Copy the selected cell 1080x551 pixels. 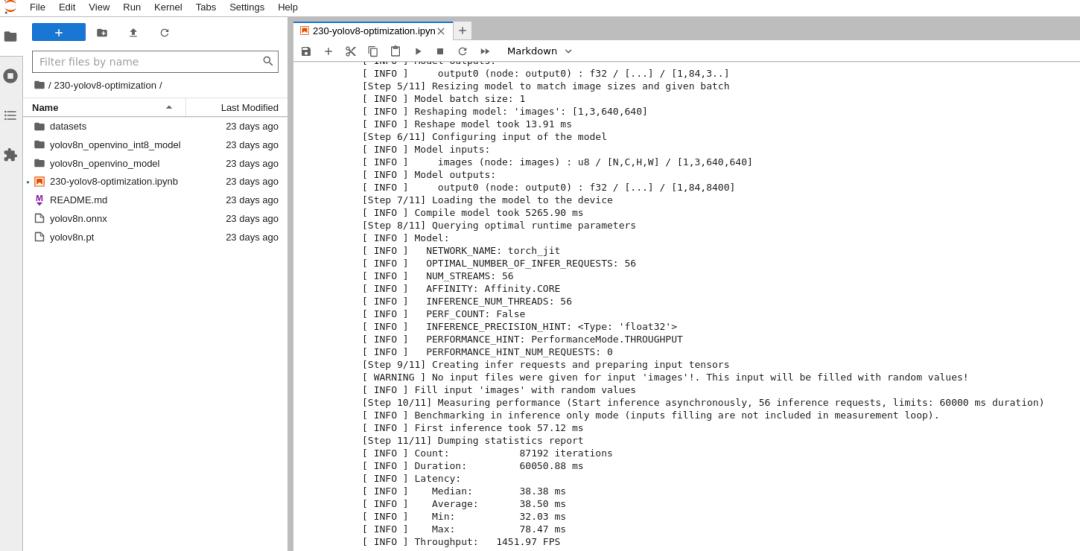click(373, 51)
